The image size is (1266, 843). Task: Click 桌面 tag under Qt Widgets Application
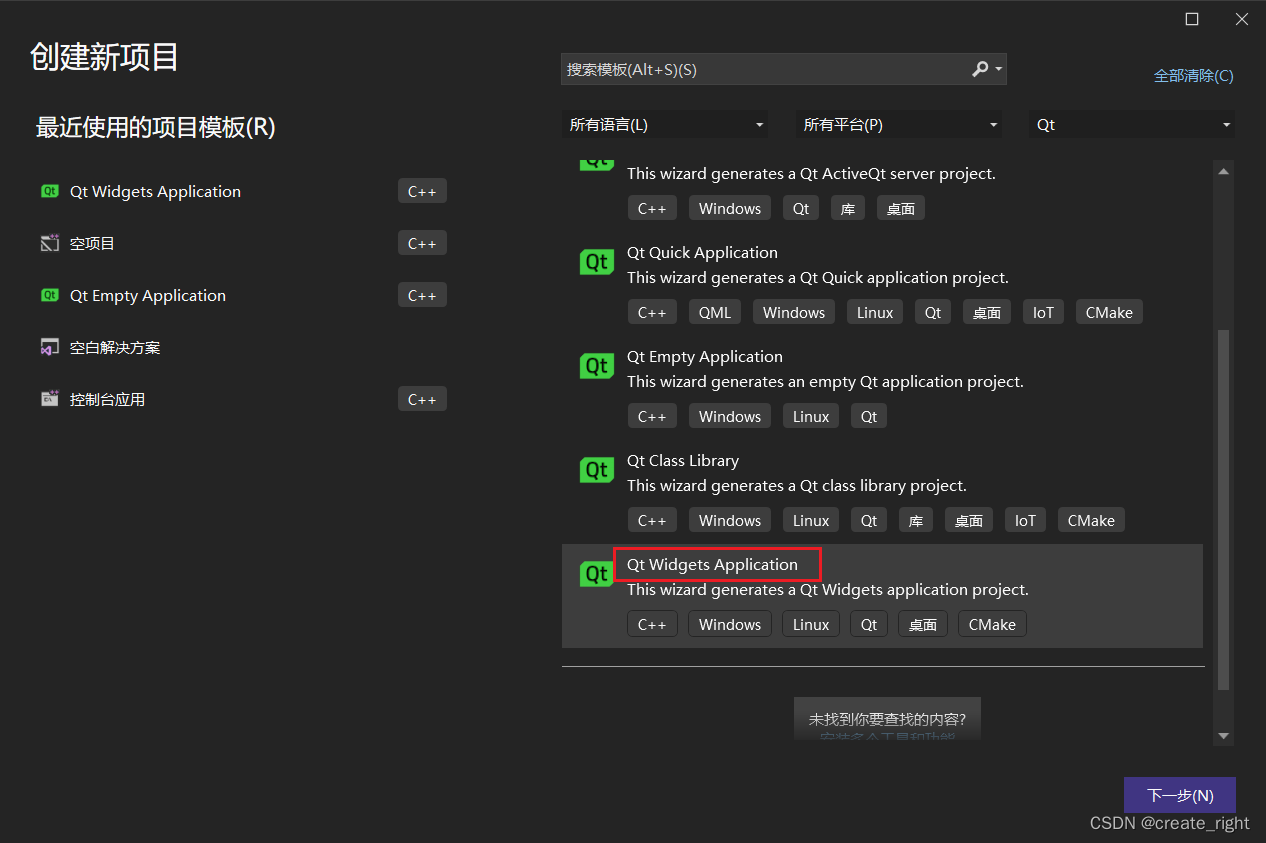point(922,624)
